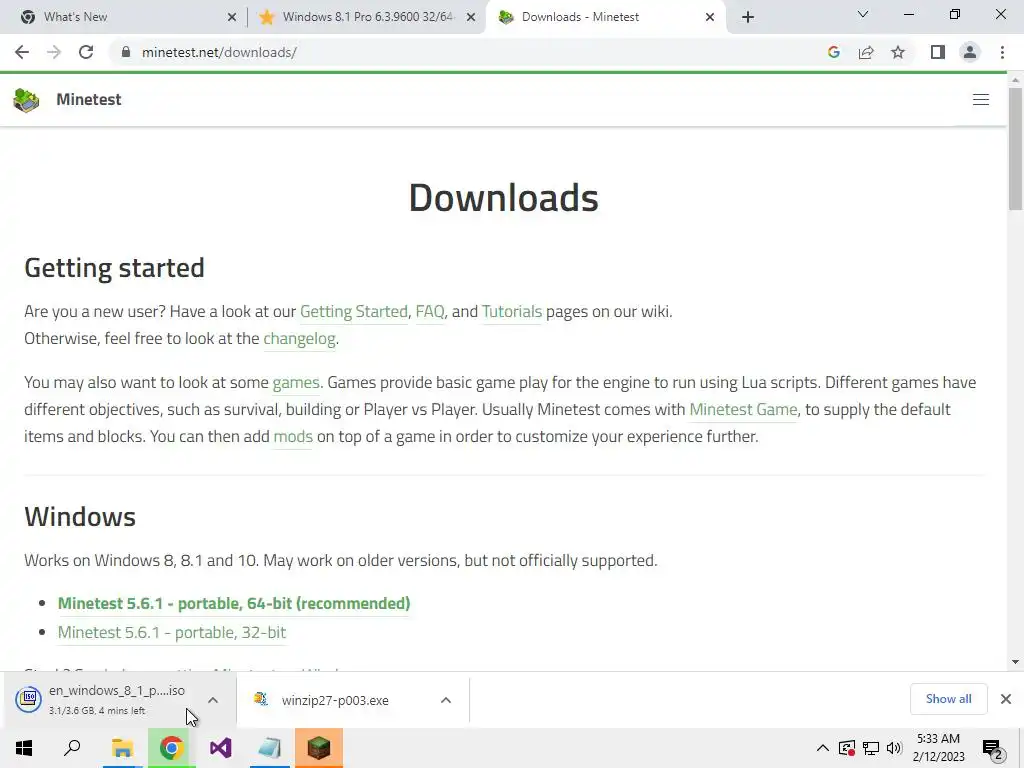Open Minetest block icon on taskbar
The image size is (1024, 768).
click(319, 748)
